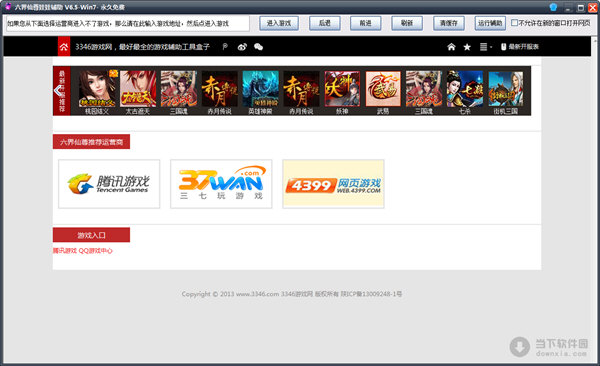Viewport: 600px width, 366px height.
Task: Open the 七杀 game thumbnail
Action: pyautogui.click(x=465, y=89)
